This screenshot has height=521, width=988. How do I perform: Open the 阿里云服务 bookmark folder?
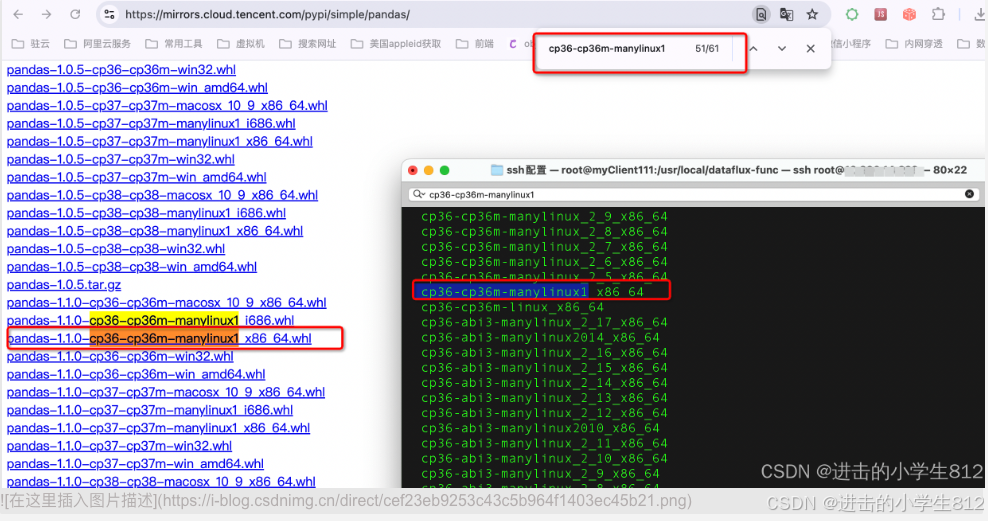[98, 43]
